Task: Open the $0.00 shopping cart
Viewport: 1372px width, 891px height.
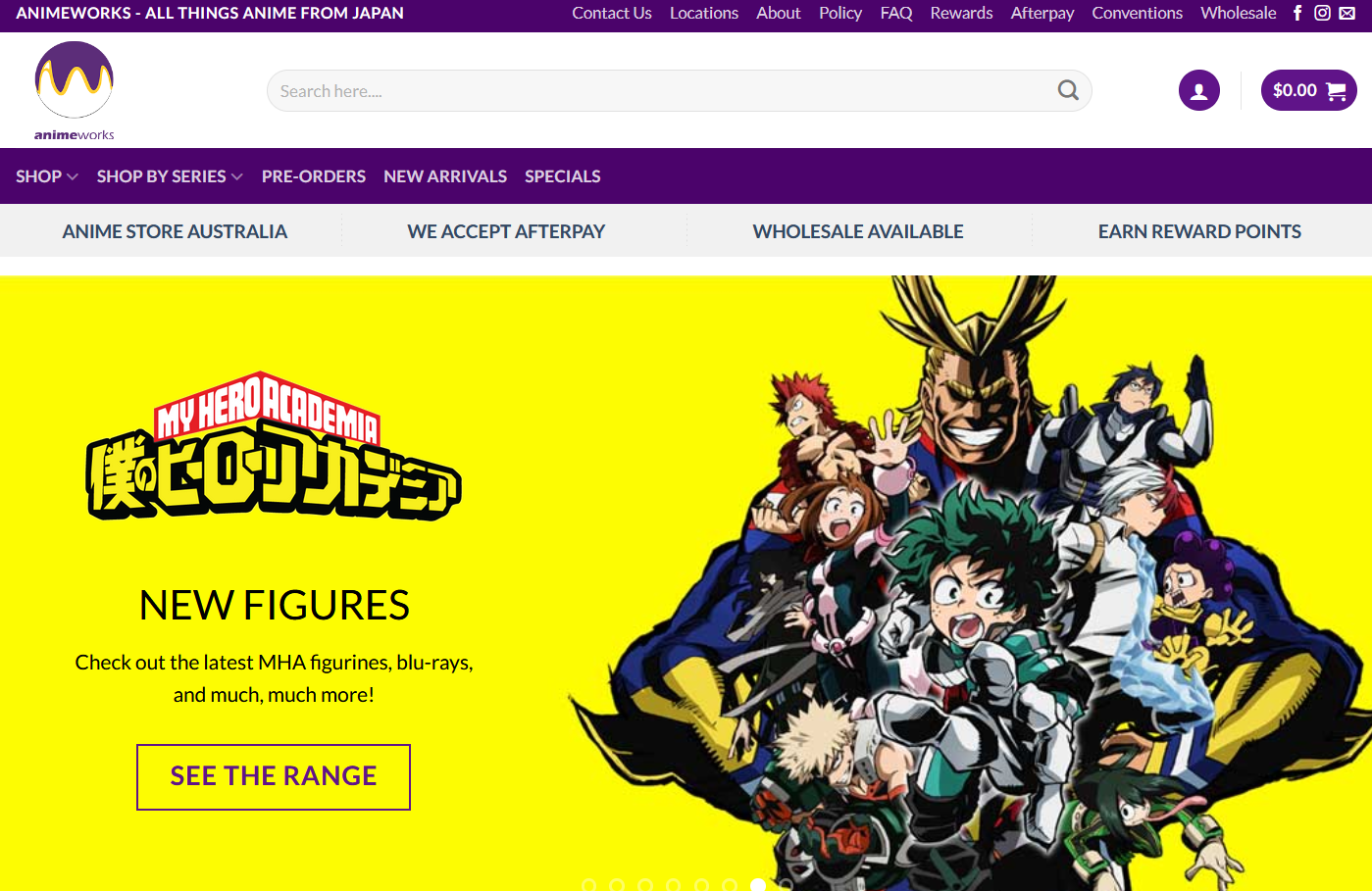Action: [1308, 91]
